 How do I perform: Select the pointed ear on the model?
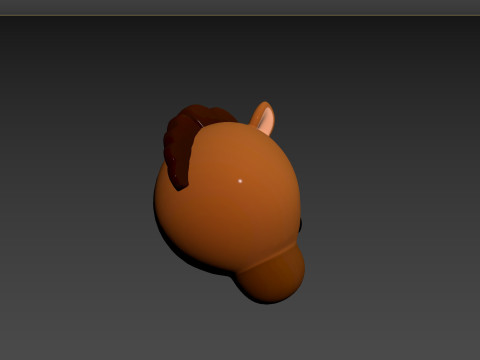tap(263, 118)
